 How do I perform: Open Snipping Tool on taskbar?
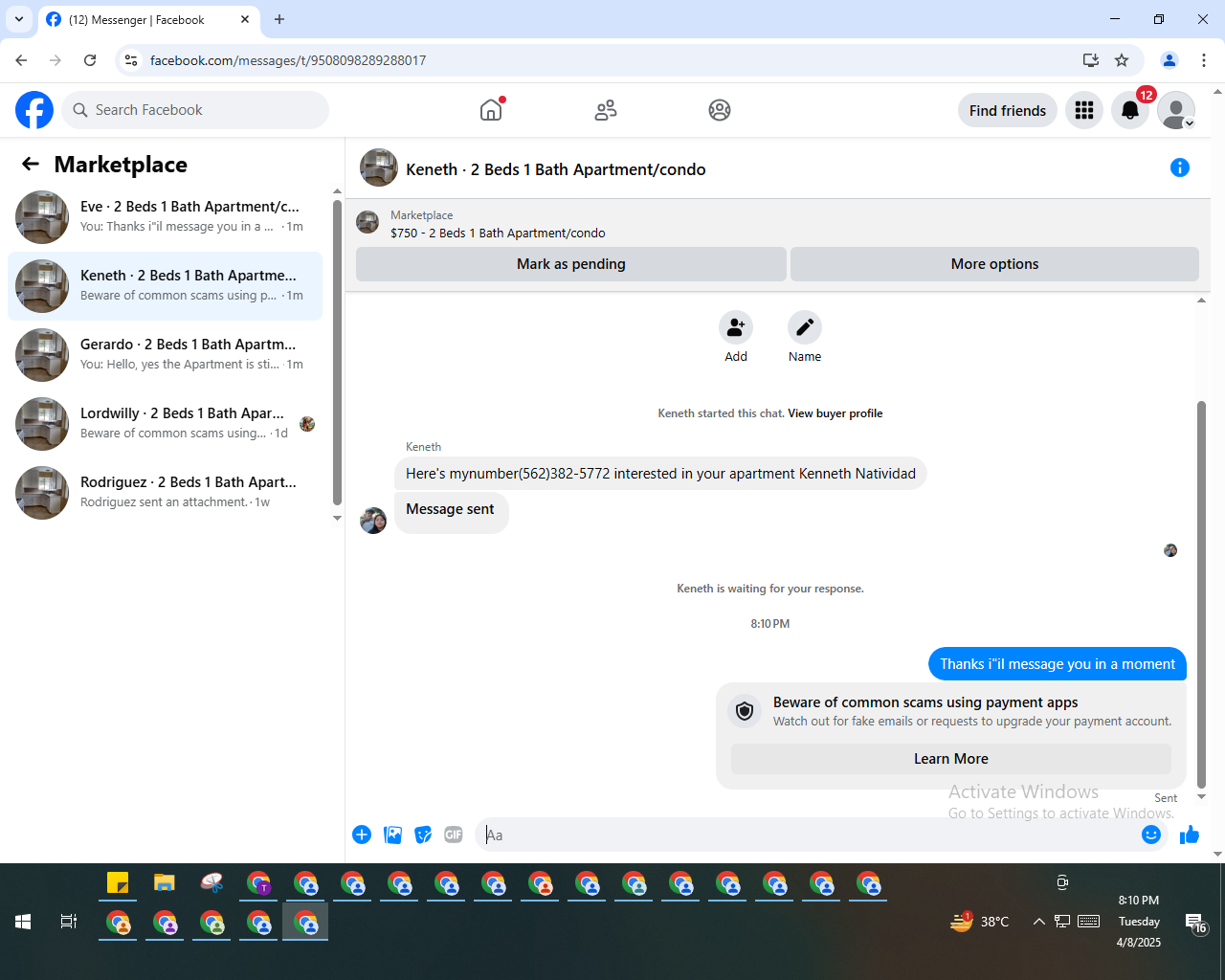(x=212, y=883)
